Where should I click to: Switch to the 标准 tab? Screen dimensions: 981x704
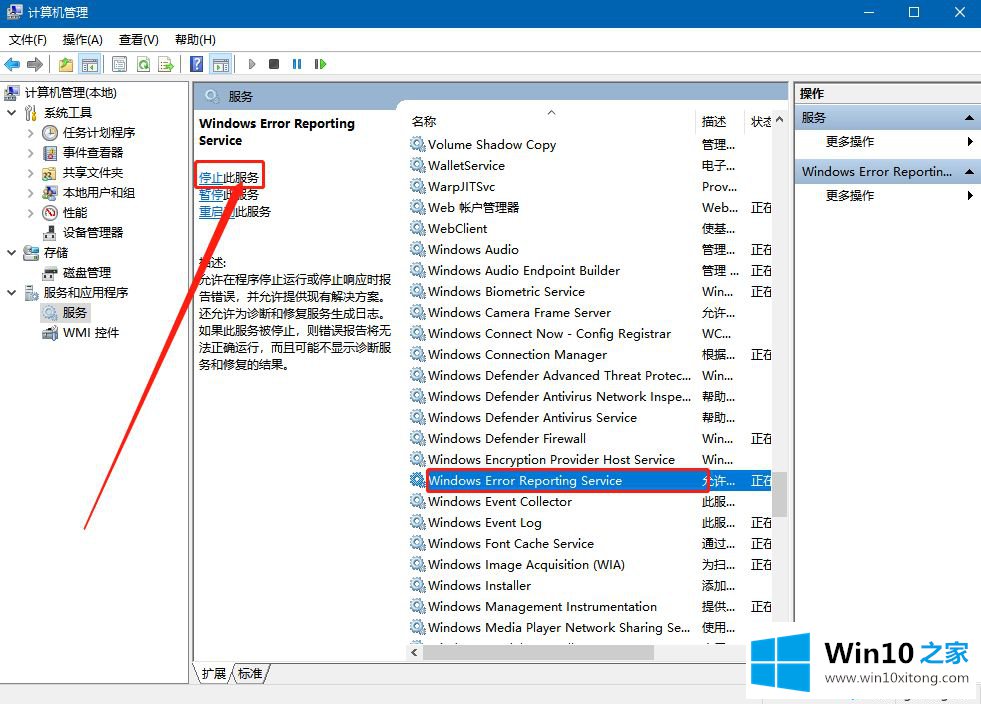tap(250, 673)
